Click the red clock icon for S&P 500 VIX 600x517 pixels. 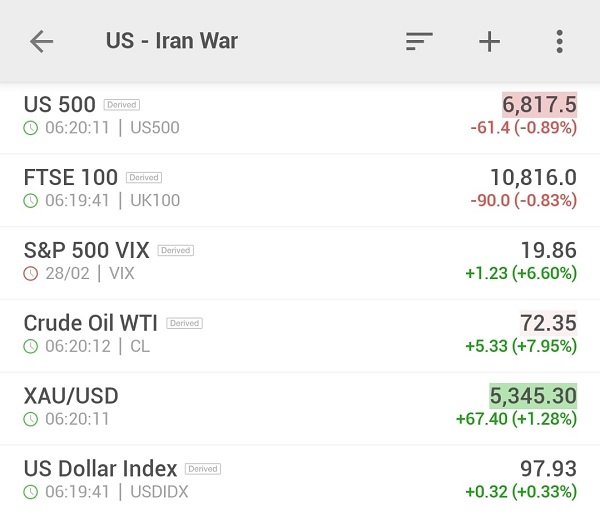[x=31, y=273]
